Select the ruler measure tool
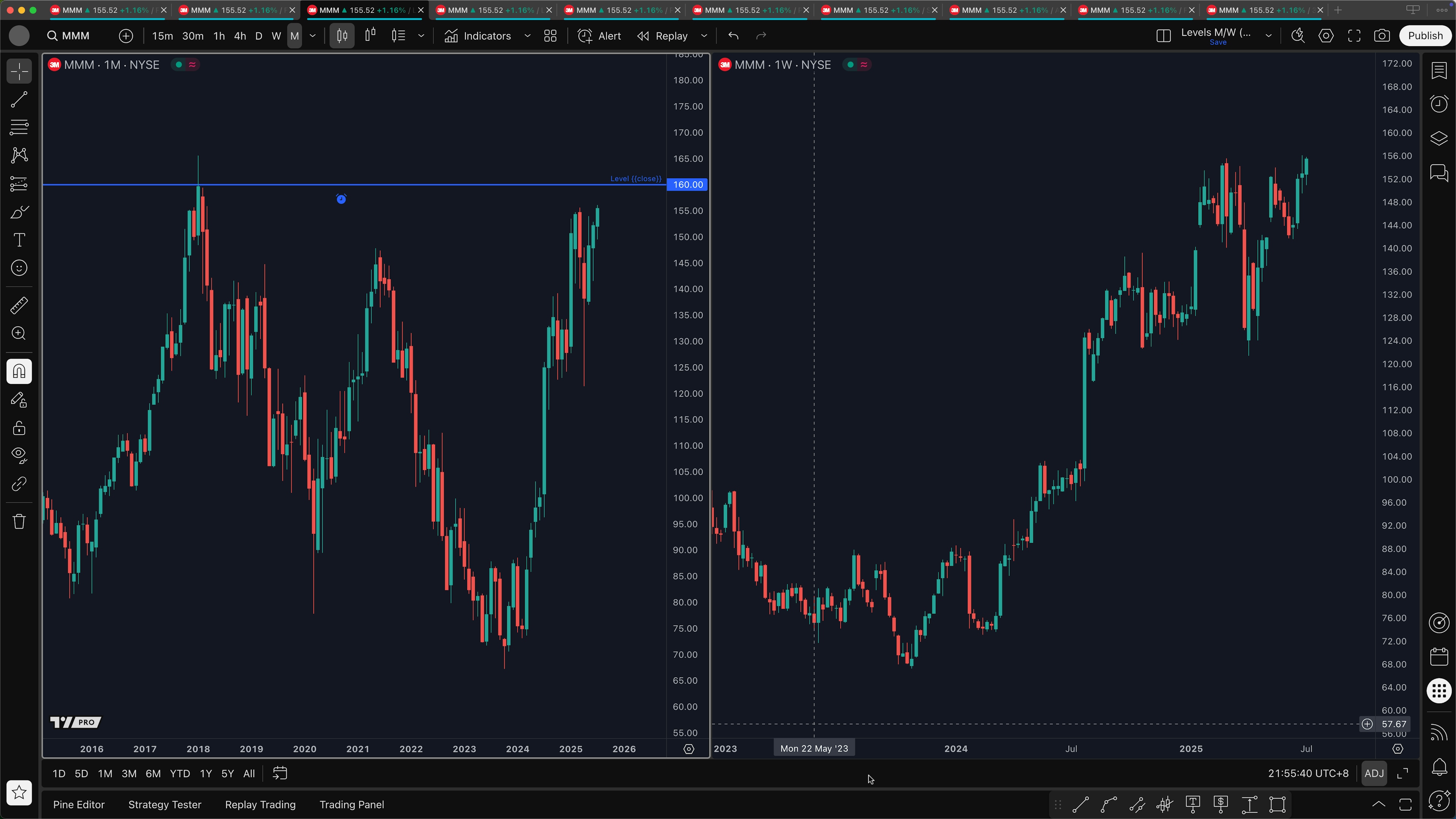 (19, 305)
